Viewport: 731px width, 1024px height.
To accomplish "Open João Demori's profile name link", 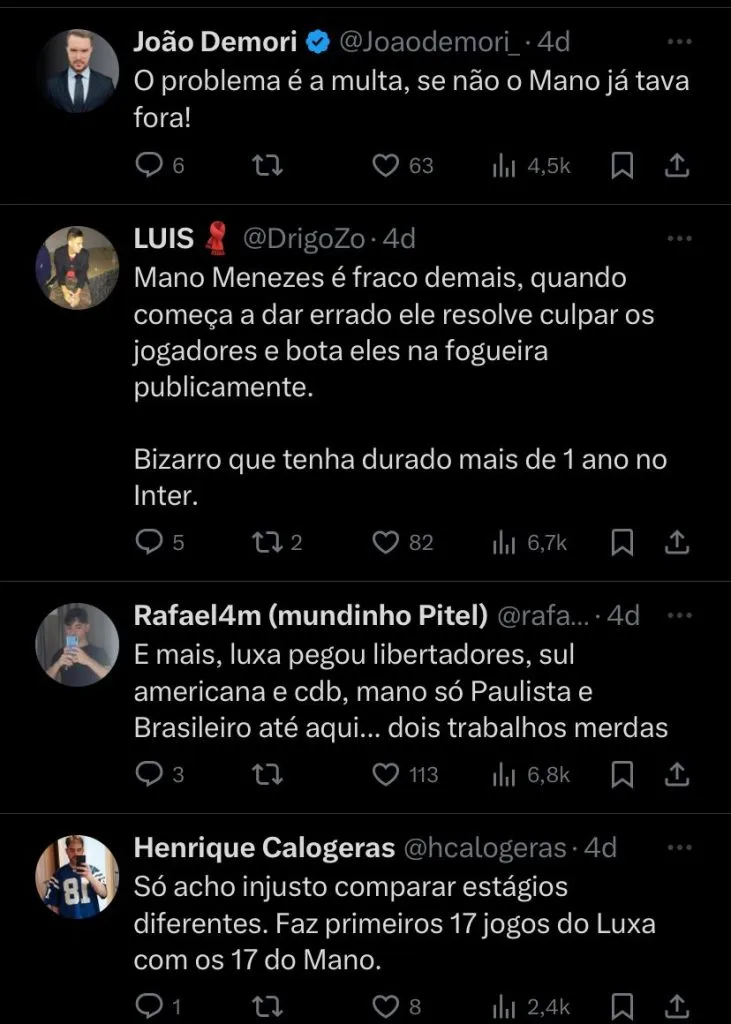I will coord(215,42).
